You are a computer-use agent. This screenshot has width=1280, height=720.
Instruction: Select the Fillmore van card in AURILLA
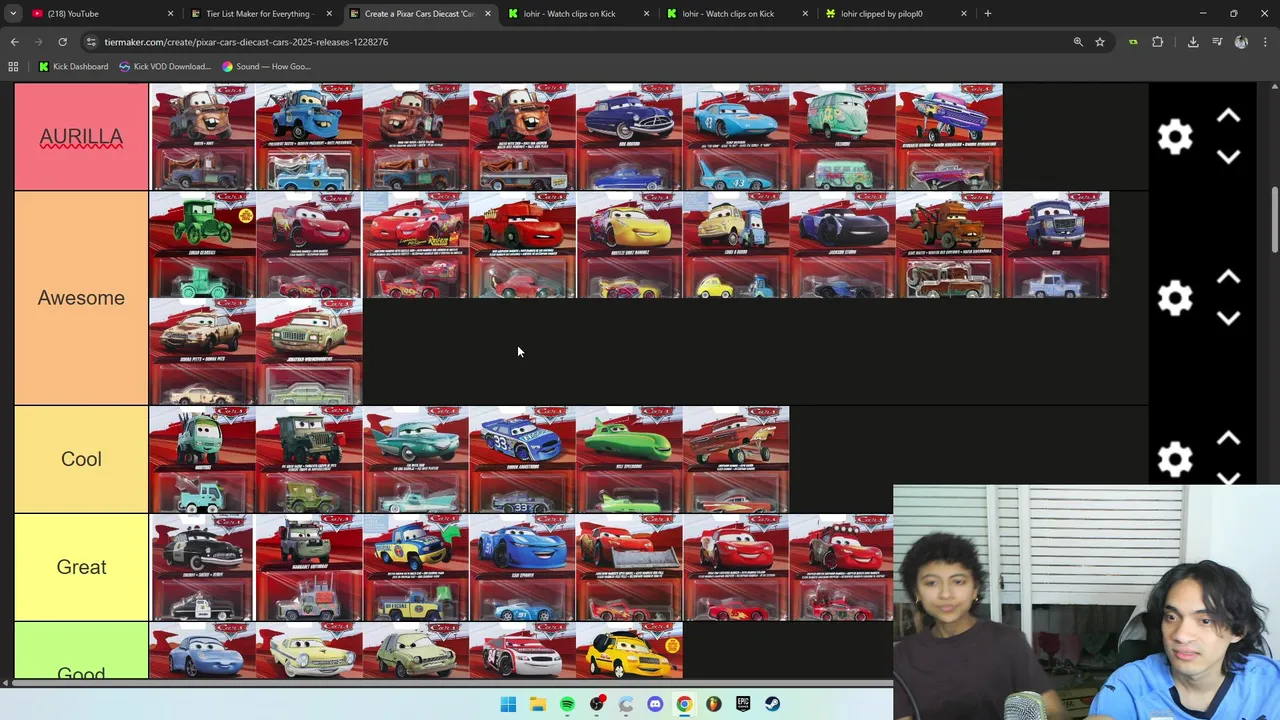pos(843,137)
